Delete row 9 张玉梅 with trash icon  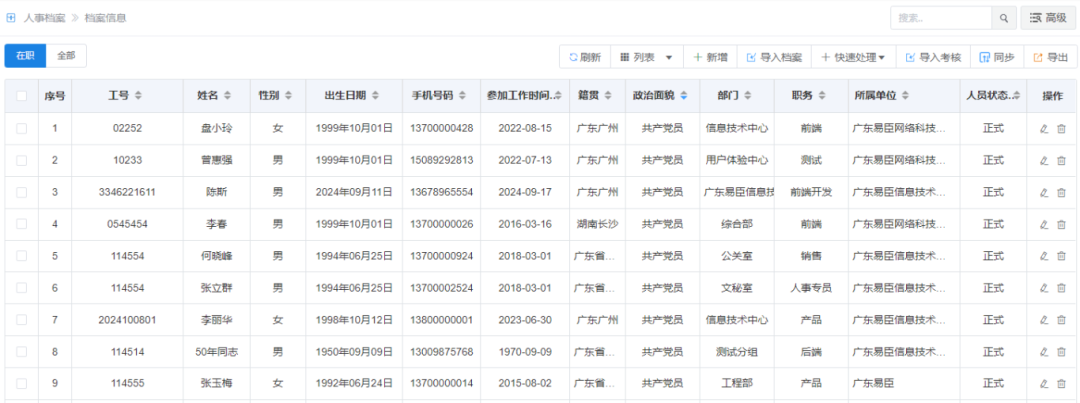click(x=1061, y=384)
